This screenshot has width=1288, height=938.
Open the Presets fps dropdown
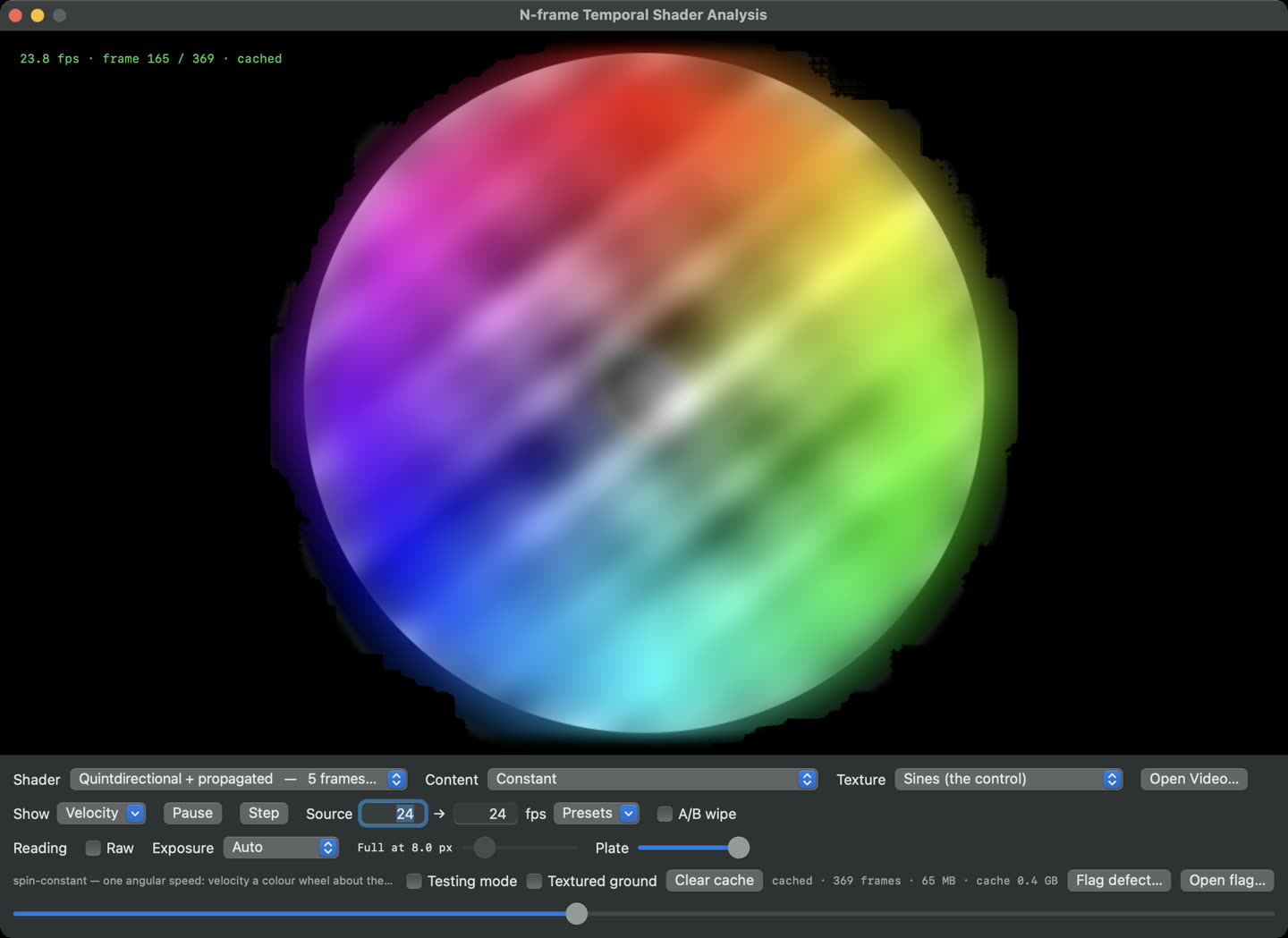click(596, 813)
